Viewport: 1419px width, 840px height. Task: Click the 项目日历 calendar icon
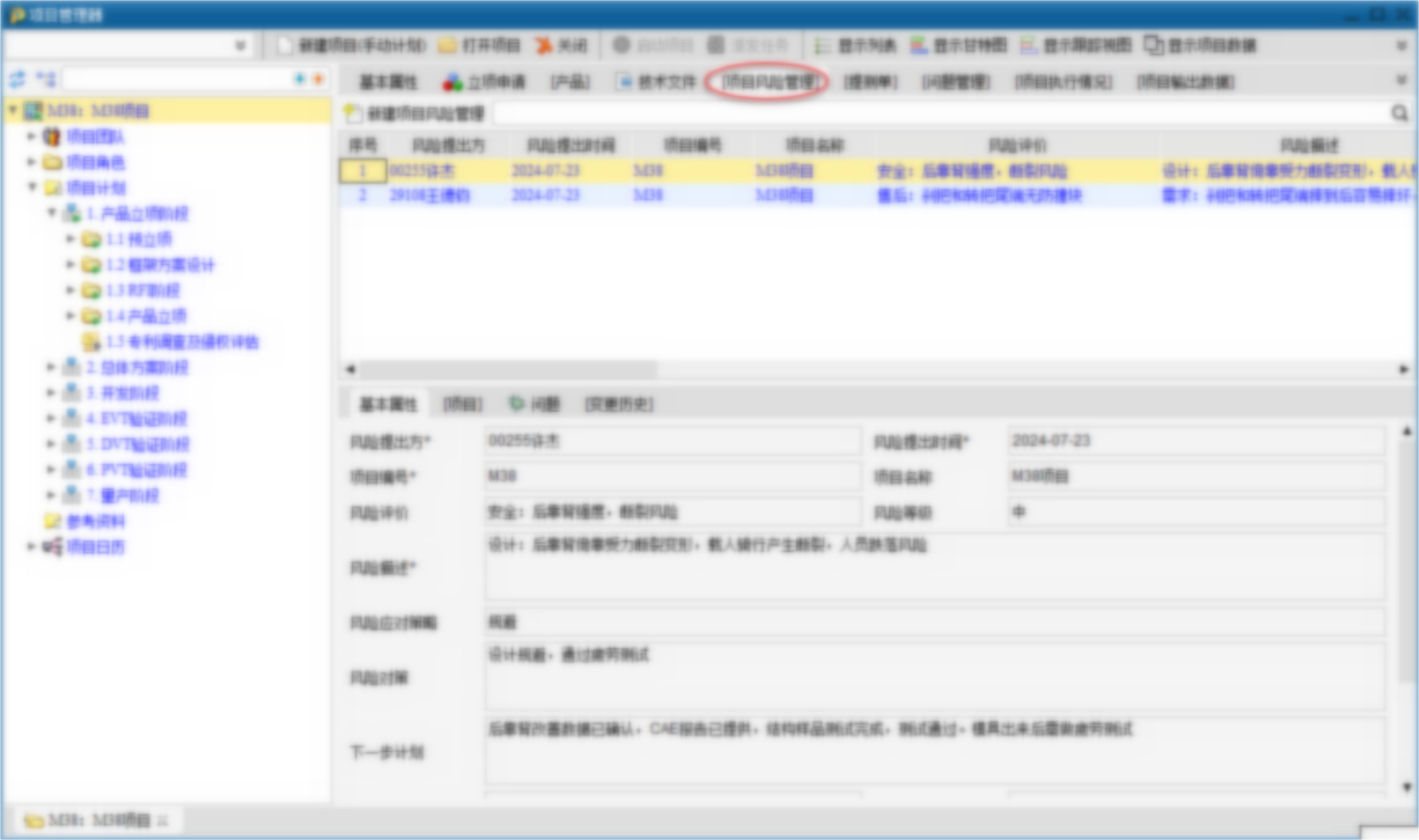click(52, 547)
